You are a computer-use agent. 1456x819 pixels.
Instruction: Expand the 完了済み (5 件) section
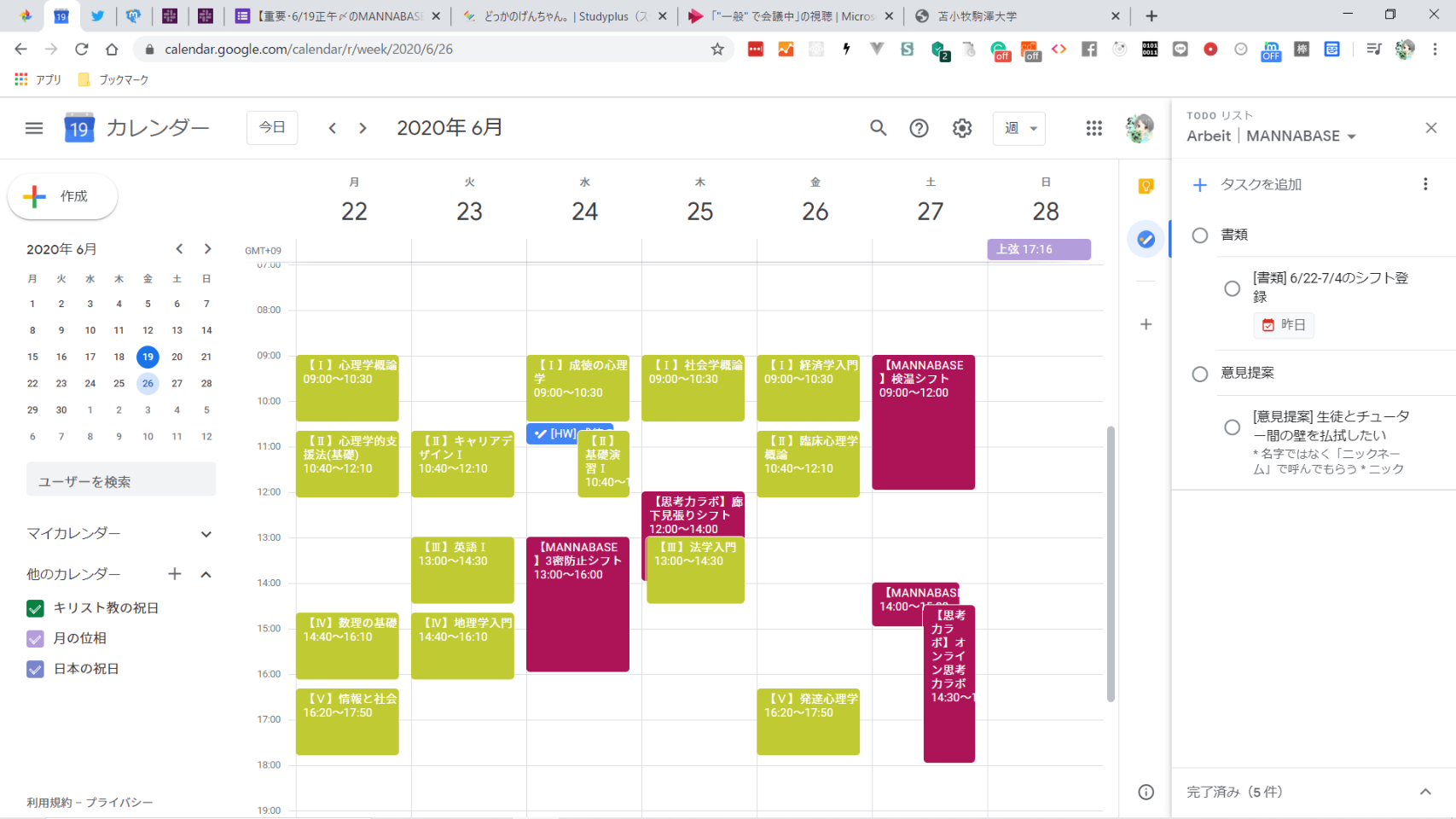[x=1424, y=792]
